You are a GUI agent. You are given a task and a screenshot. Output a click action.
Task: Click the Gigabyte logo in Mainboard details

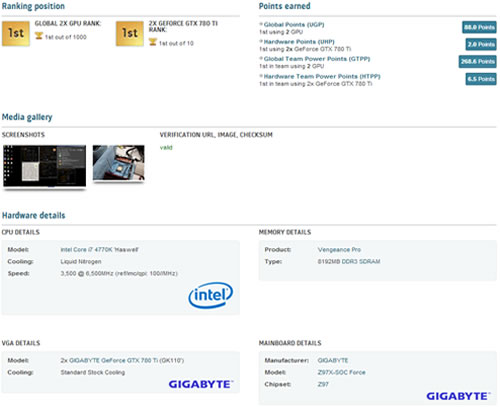(x=458, y=396)
